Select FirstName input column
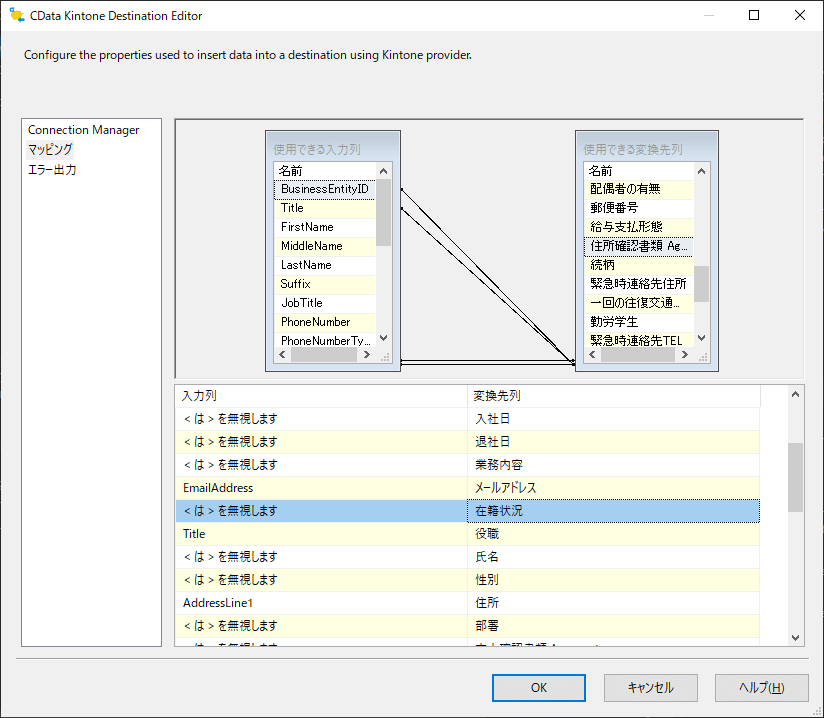This screenshot has height=718, width=824. 324,227
